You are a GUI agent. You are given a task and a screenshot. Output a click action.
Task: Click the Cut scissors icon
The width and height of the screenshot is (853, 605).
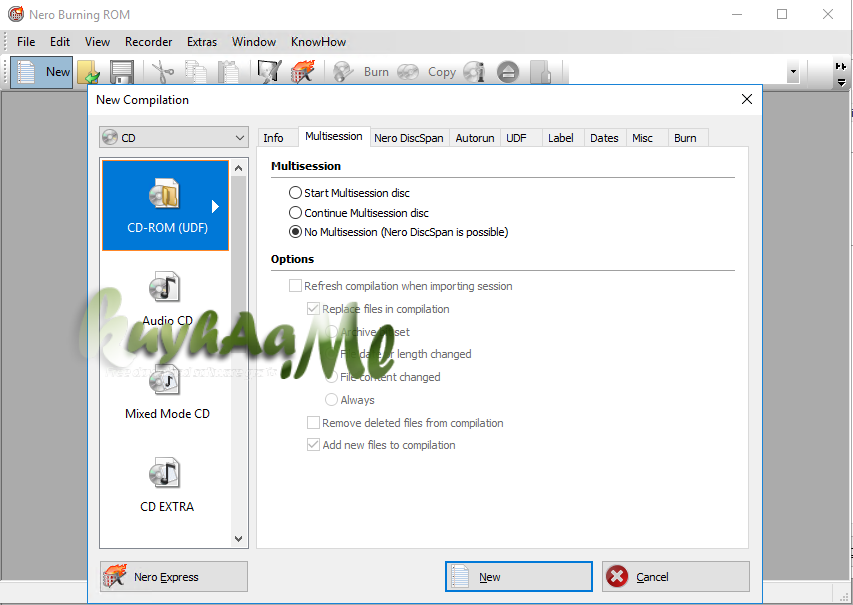pyautogui.click(x=163, y=72)
